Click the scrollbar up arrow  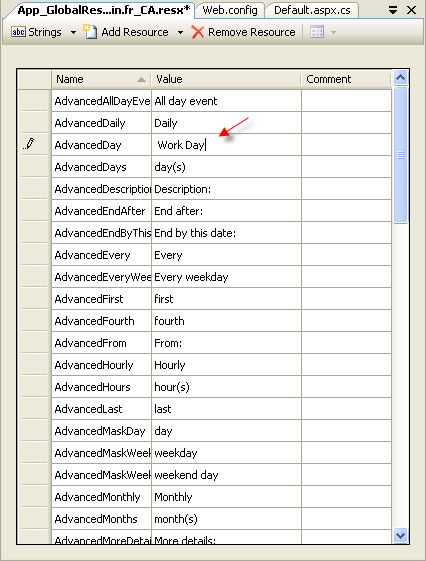click(400, 77)
